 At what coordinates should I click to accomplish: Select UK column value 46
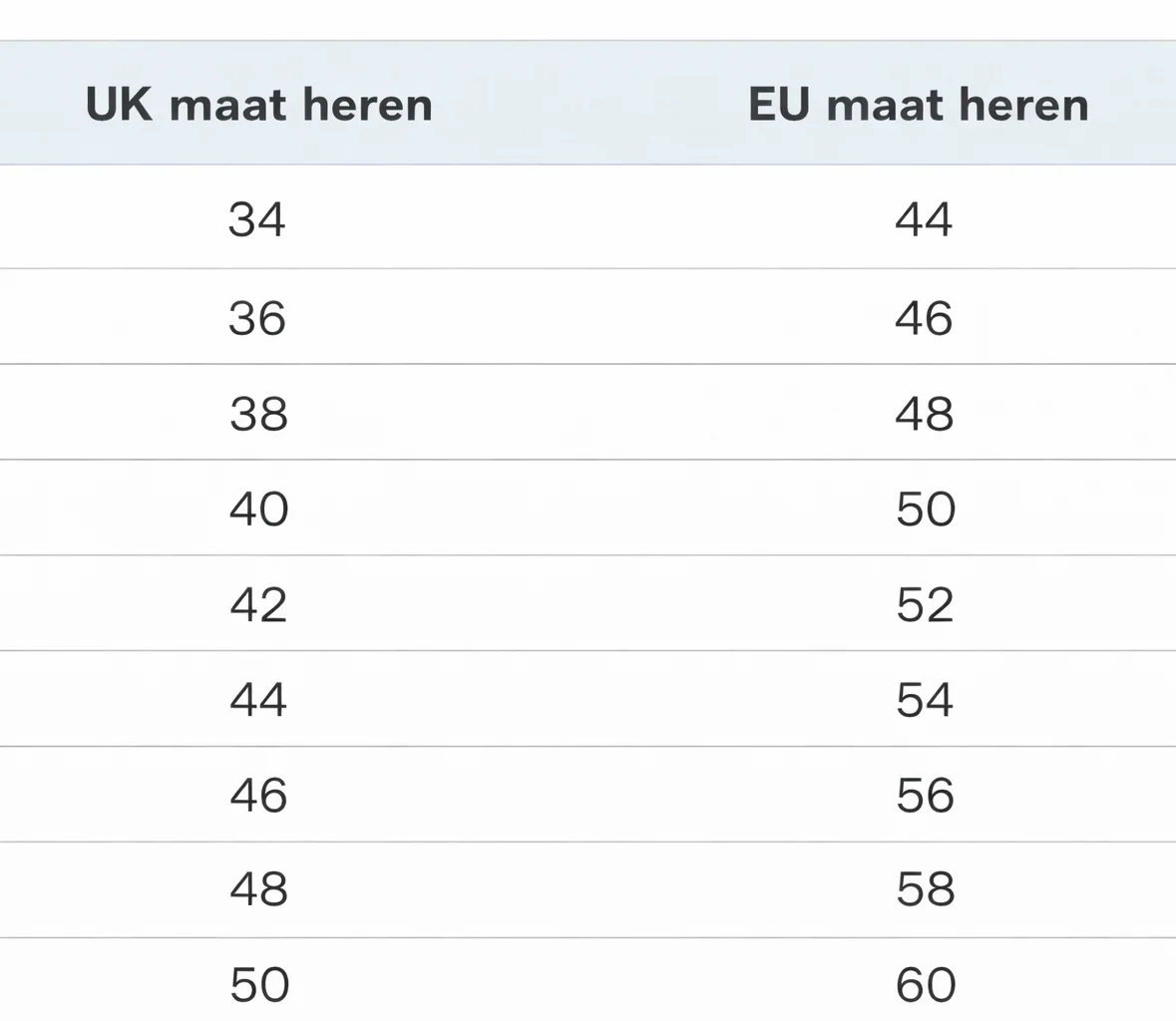[258, 796]
